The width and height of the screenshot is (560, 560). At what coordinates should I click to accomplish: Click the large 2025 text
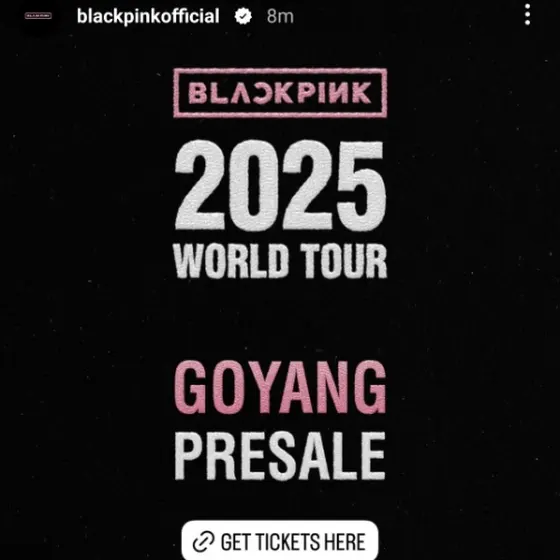pyautogui.click(x=280, y=185)
